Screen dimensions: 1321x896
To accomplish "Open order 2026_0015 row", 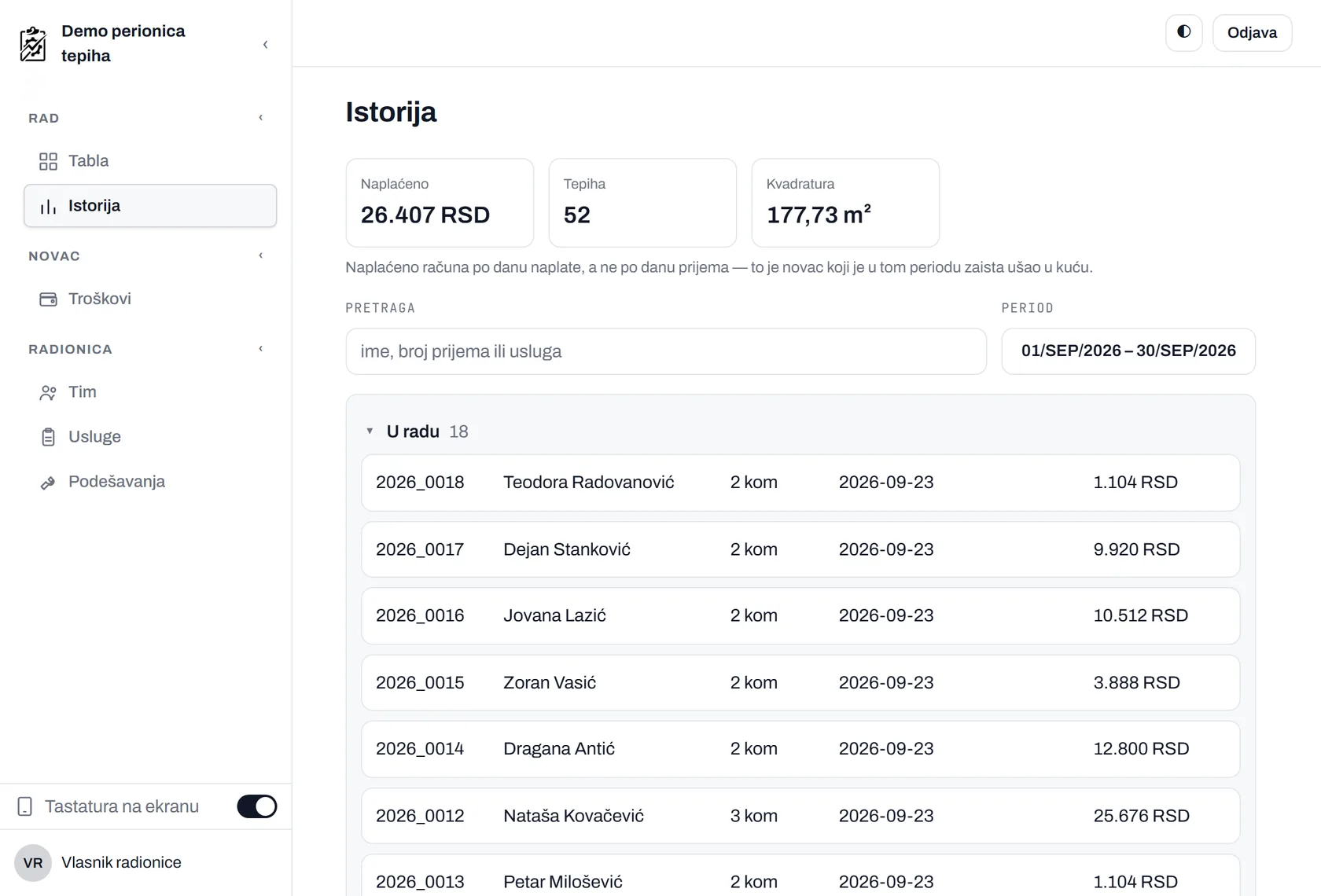I will 800,683.
